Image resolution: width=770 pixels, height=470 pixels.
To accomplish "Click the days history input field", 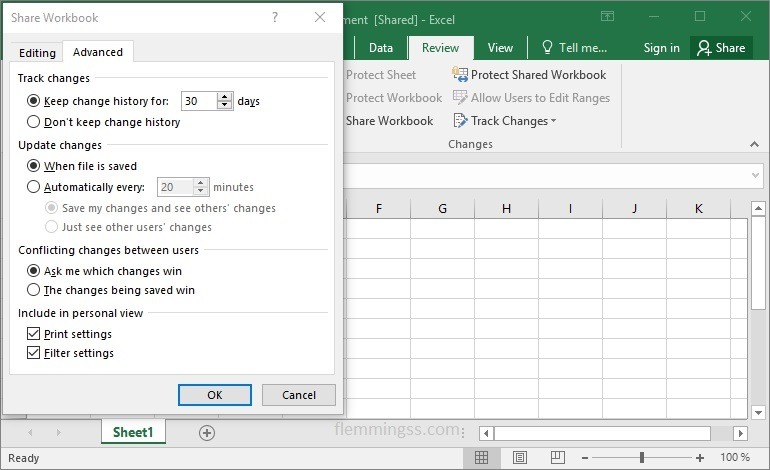I will [x=199, y=101].
